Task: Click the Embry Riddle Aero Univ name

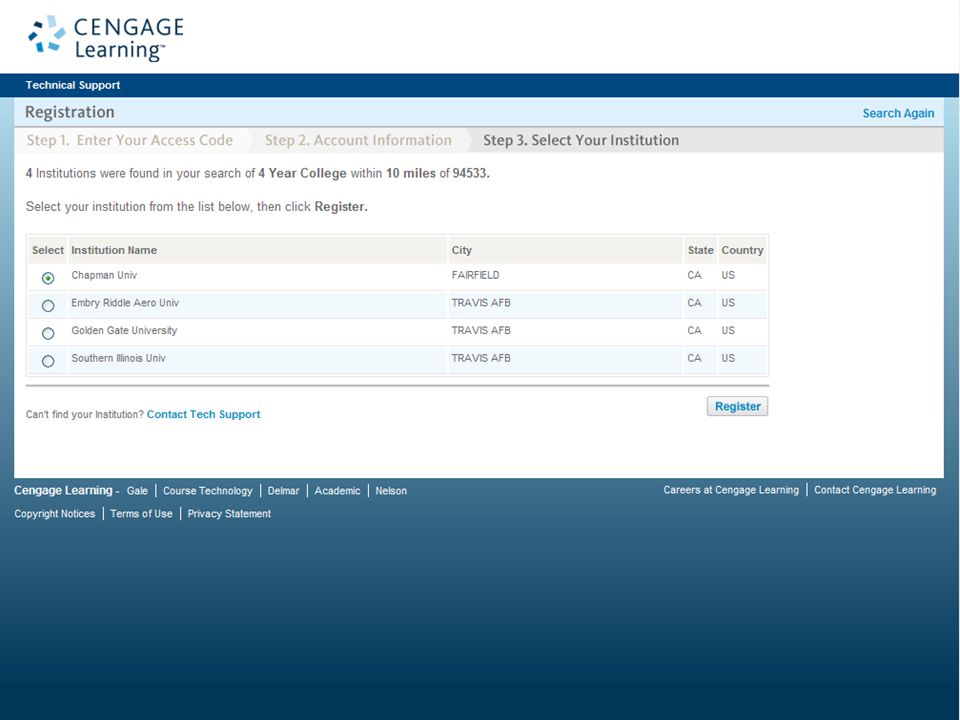Action: pyautogui.click(x=125, y=303)
